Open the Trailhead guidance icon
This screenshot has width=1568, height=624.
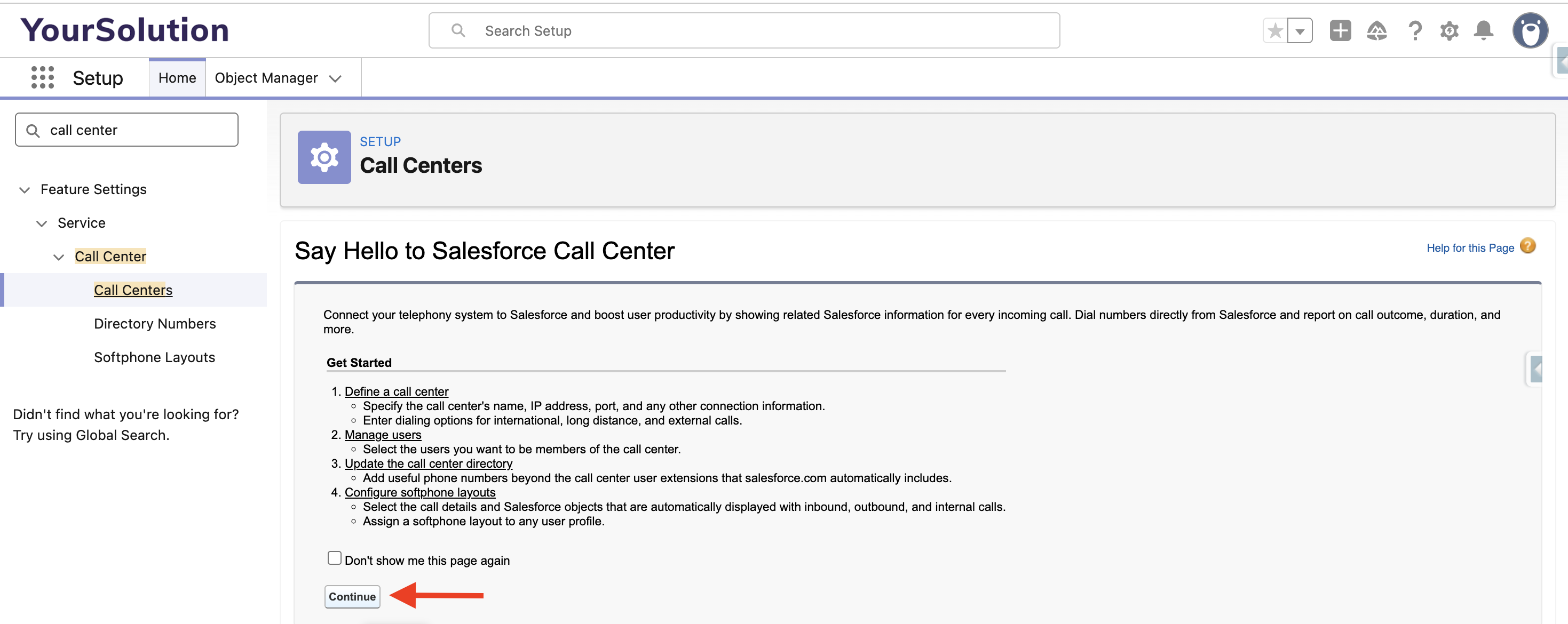[x=1376, y=30]
